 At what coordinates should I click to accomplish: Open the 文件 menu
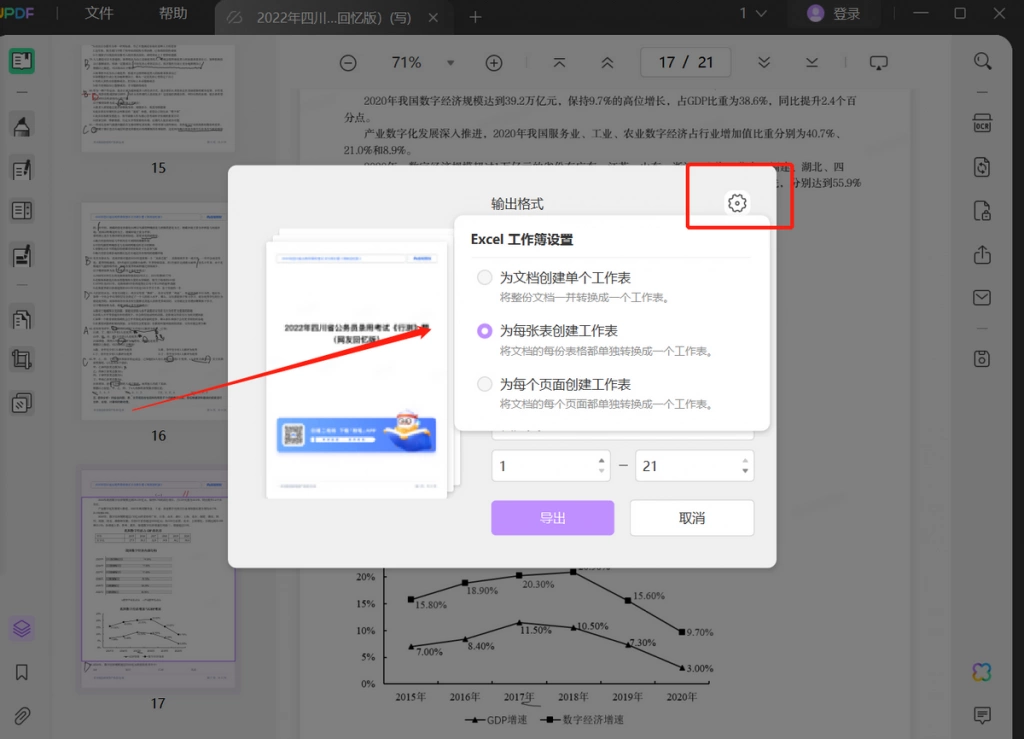(x=99, y=13)
